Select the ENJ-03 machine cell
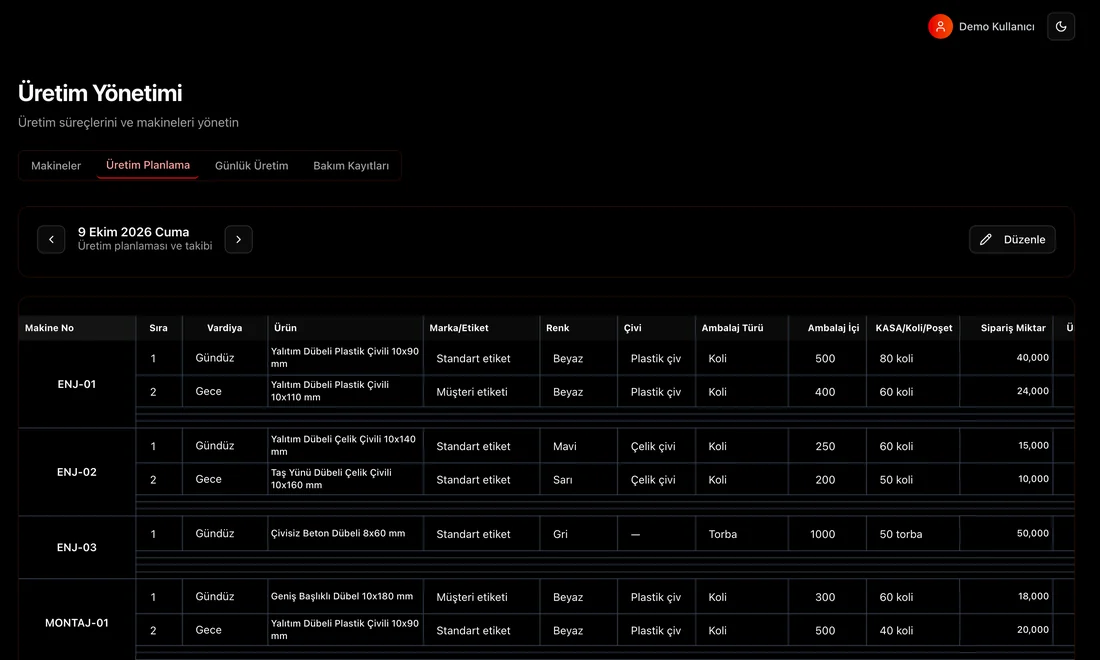This screenshot has height=660, width=1100. coord(76,547)
